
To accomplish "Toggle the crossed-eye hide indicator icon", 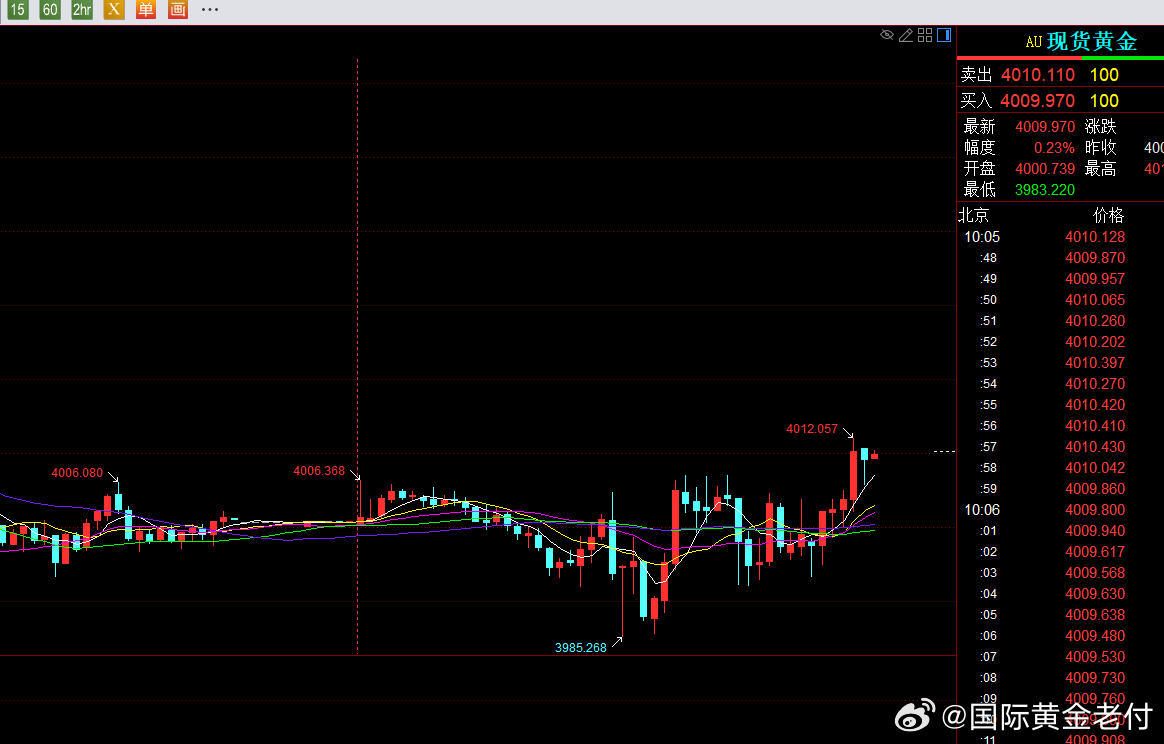I will [886, 35].
